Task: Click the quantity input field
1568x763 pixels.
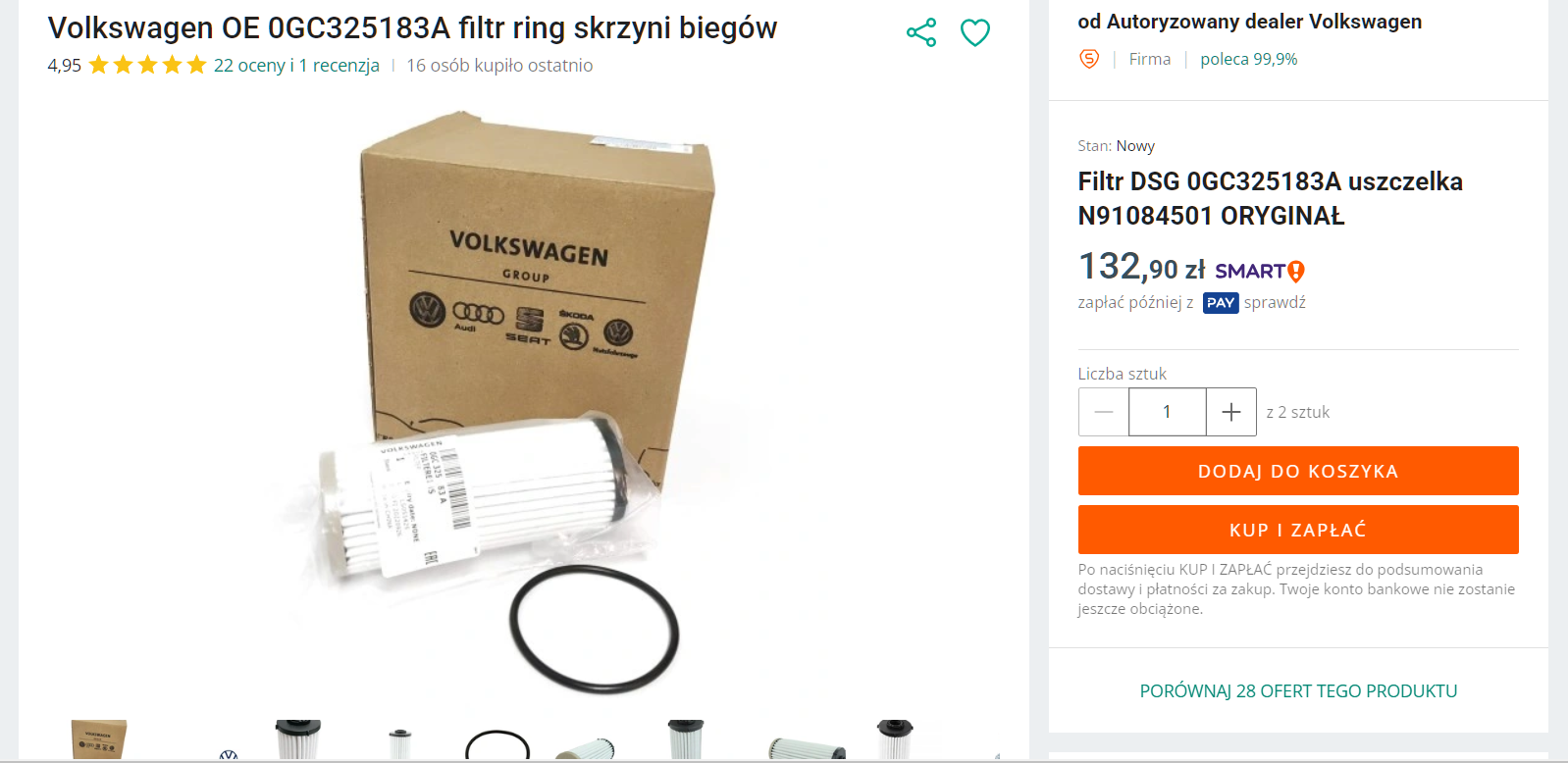Action: (1168, 412)
